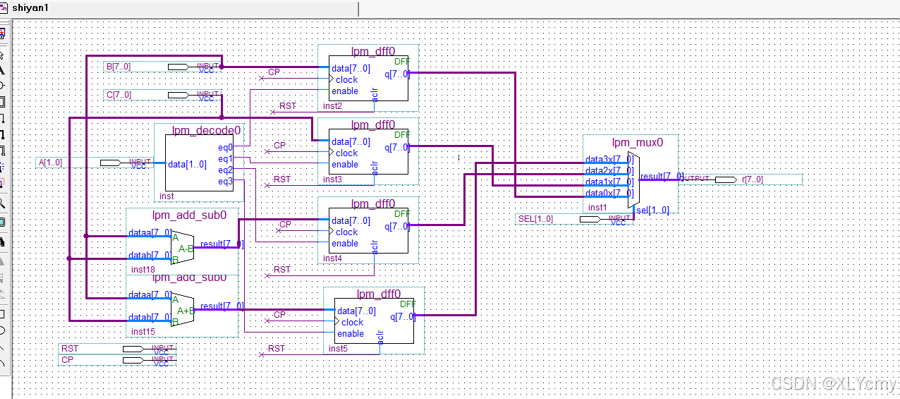This screenshot has width=900, height=399.
Task: Click the eq1 port of lpm_decode0
Action: click(226, 158)
